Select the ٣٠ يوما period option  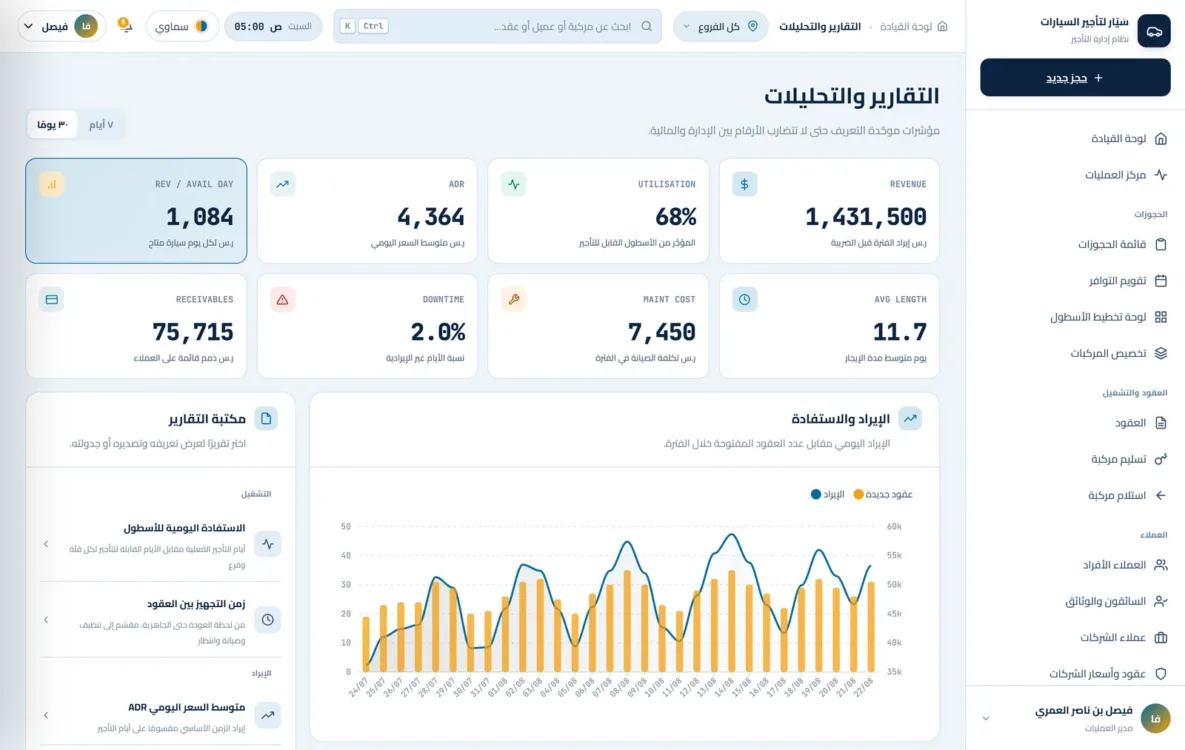point(53,124)
